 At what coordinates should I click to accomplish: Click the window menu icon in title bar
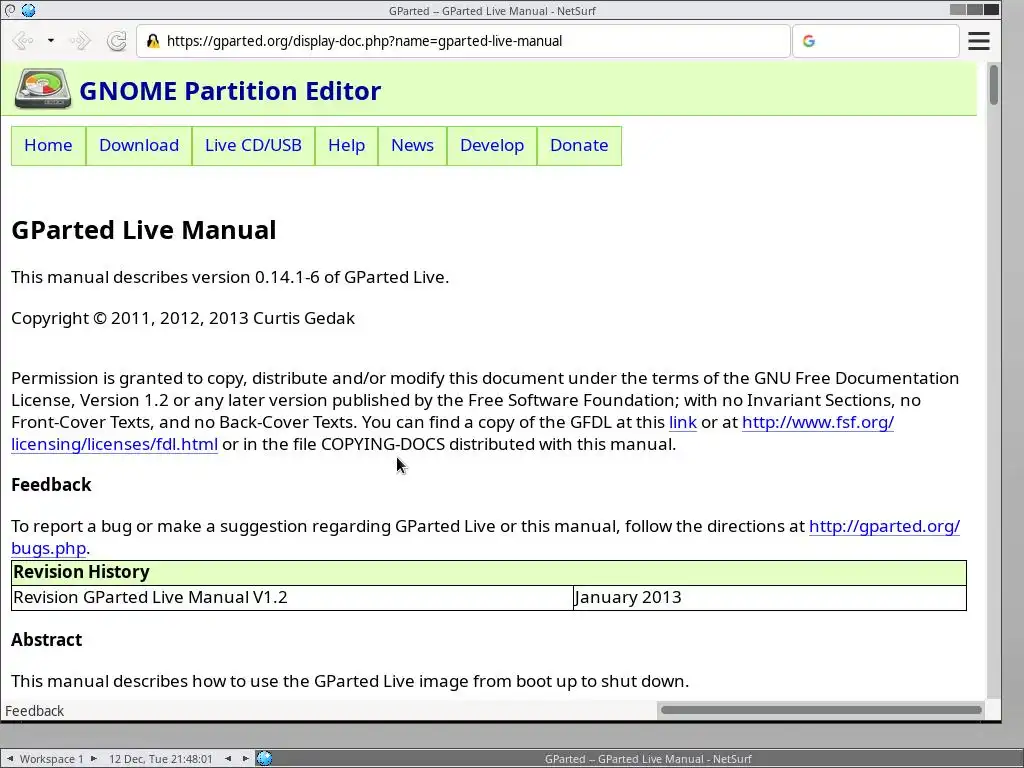[x=10, y=10]
